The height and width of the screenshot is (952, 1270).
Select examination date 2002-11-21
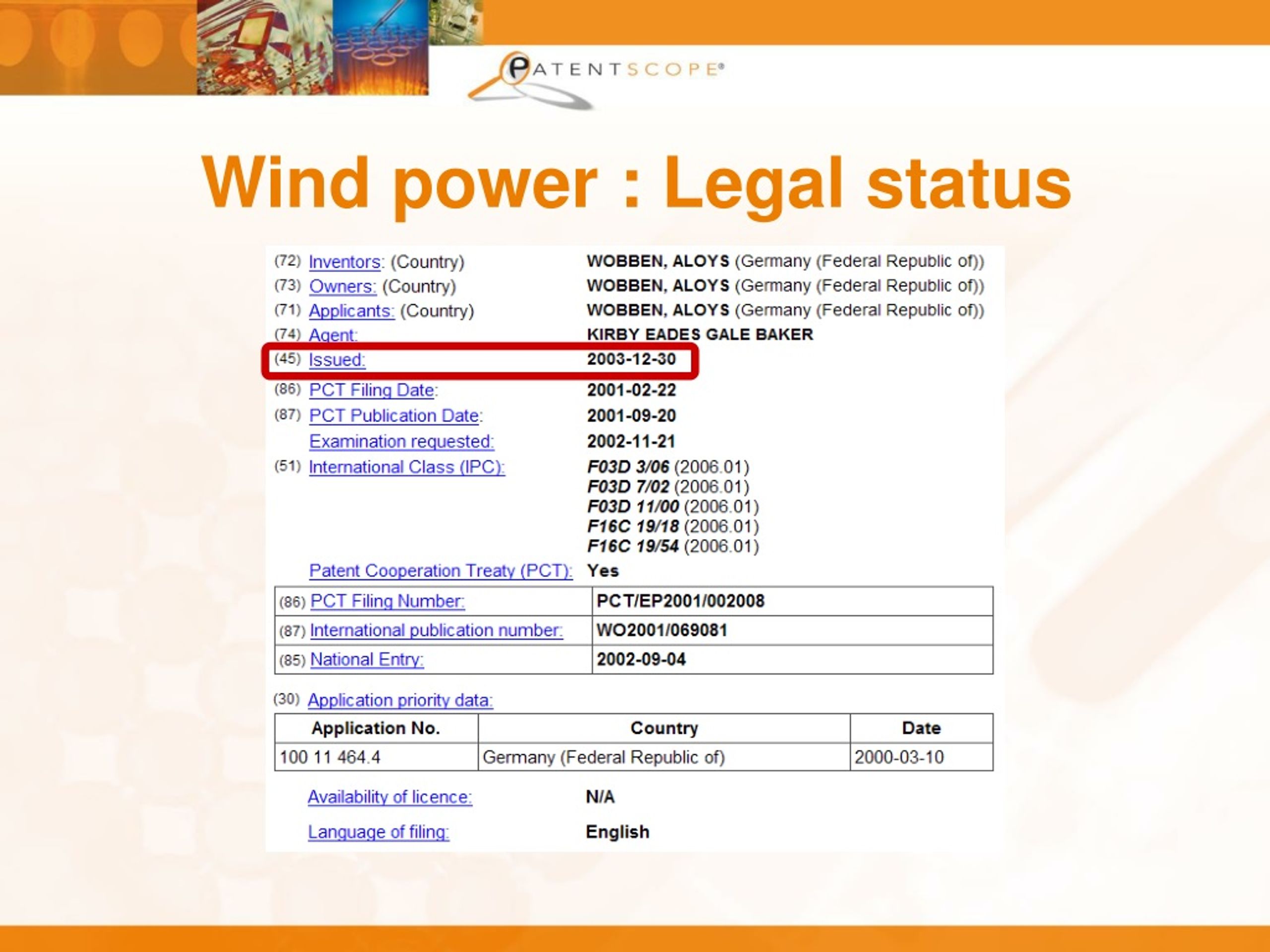631,442
